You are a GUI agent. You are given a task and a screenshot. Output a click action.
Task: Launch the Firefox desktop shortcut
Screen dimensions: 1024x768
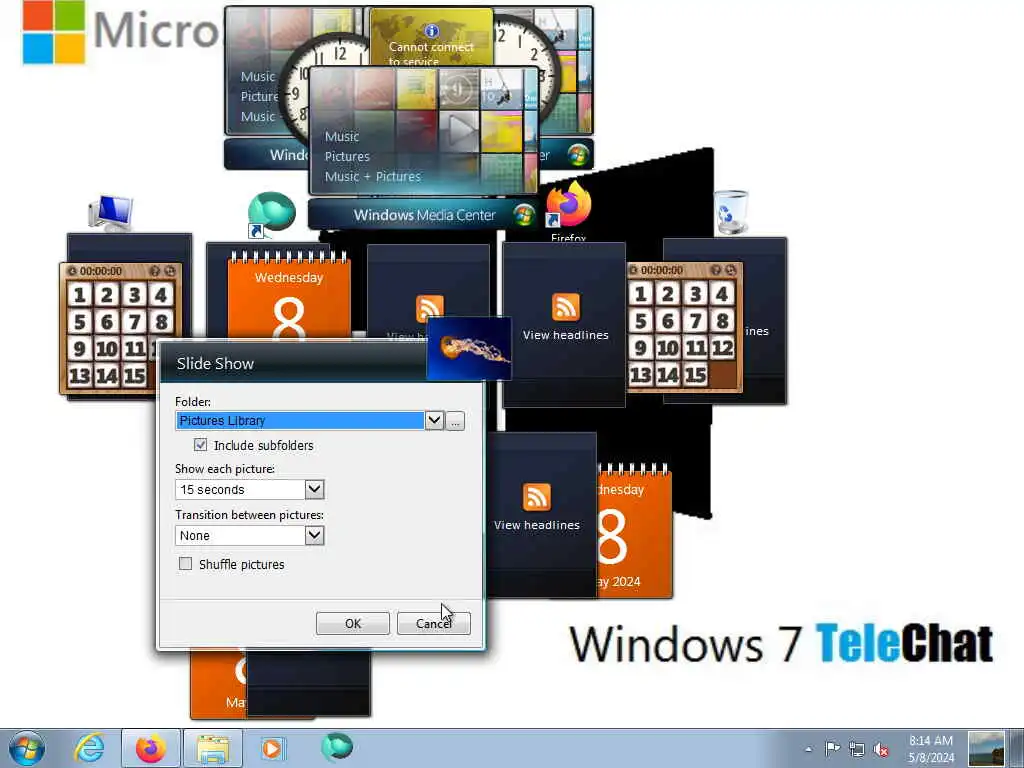(568, 212)
